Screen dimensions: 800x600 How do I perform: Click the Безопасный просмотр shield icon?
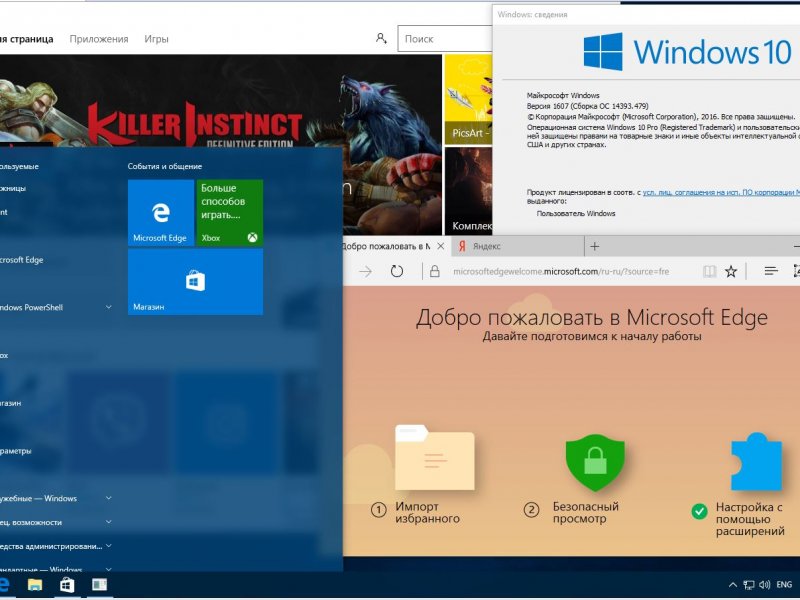[595, 462]
